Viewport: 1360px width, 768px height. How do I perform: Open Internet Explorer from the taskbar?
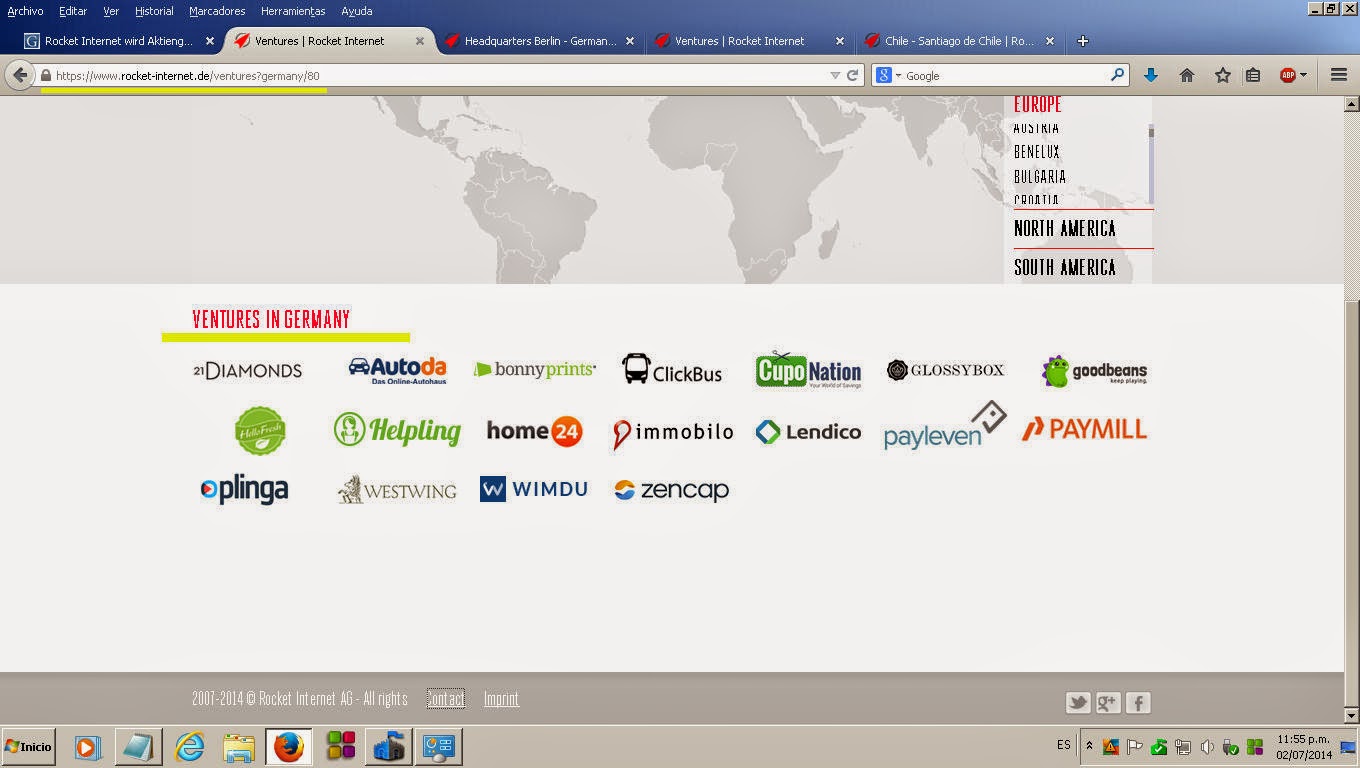189,747
